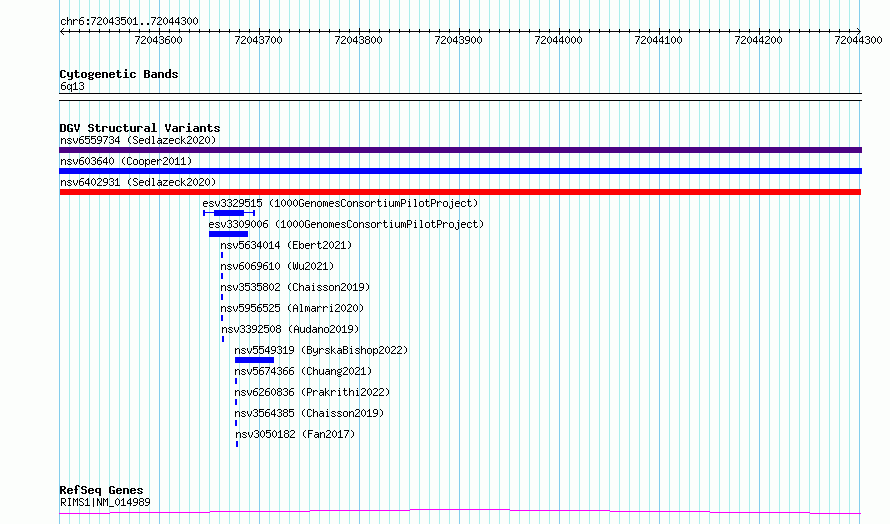Image resolution: width=890 pixels, height=524 pixels.
Task: Click the red nsv6402931 variant bar
Action: point(460,192)
